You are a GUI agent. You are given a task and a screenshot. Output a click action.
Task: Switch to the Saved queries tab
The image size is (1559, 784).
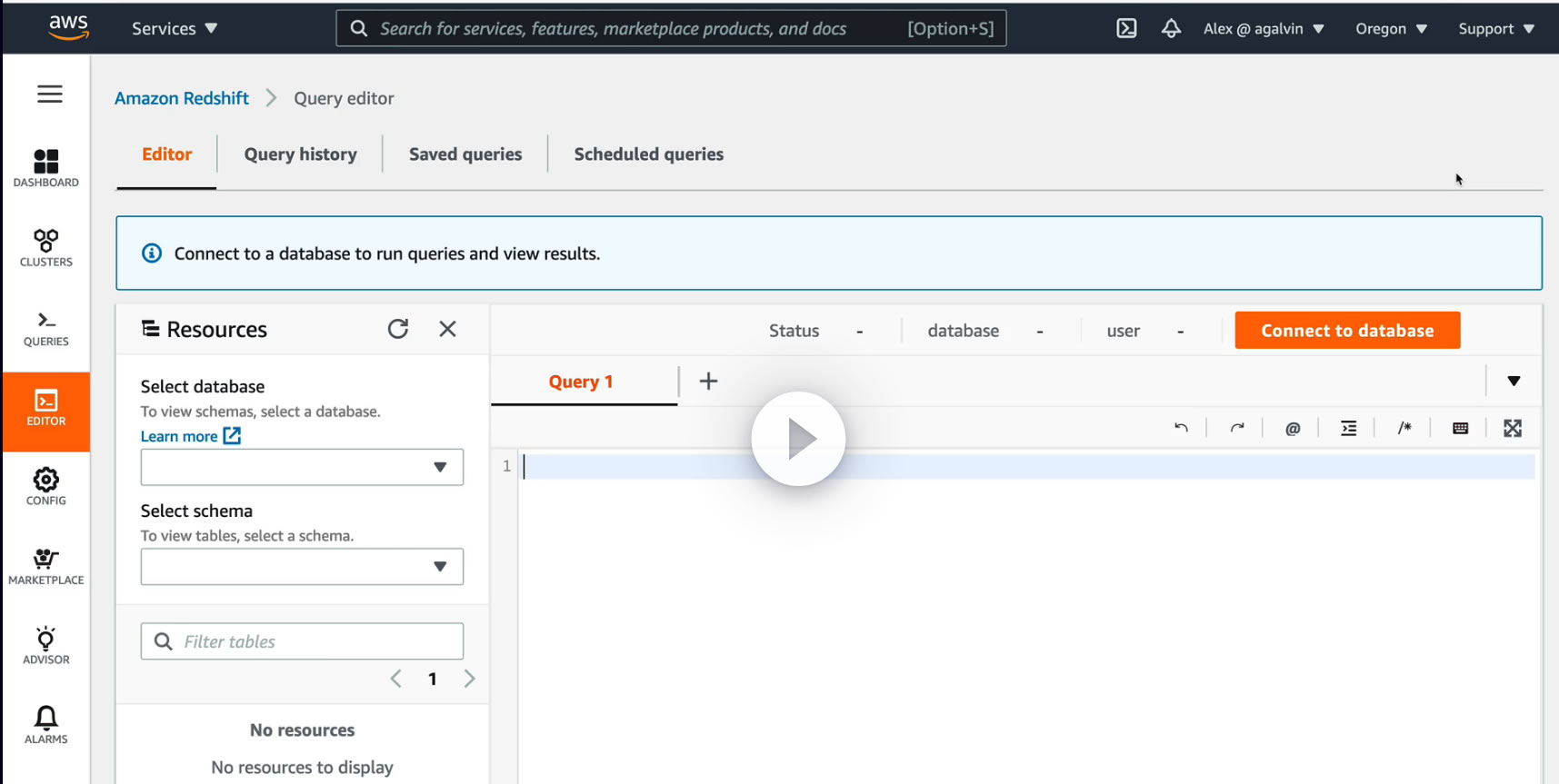[x=465, y=154]
